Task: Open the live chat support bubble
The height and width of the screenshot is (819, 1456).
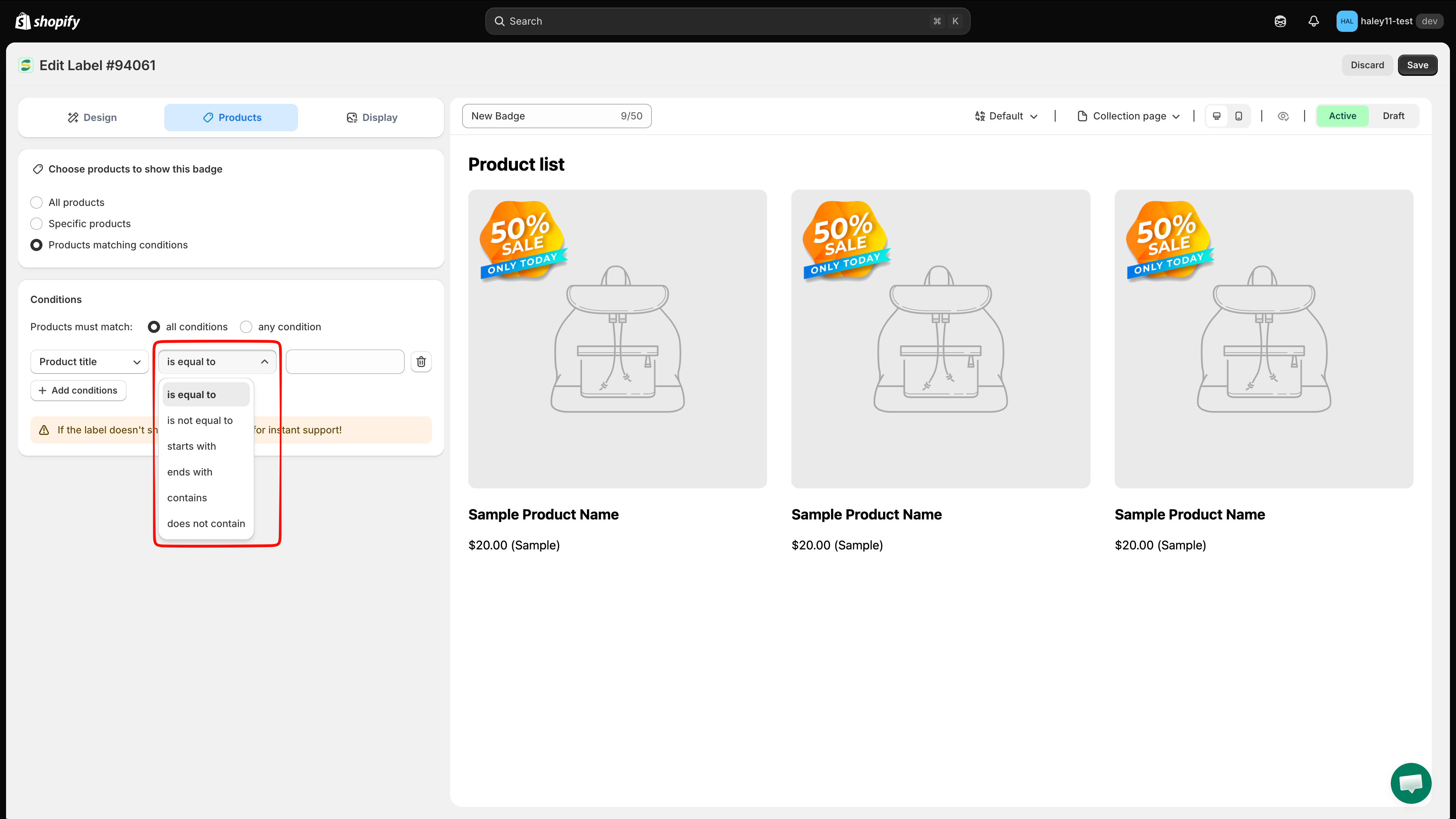Action: 1411,783
